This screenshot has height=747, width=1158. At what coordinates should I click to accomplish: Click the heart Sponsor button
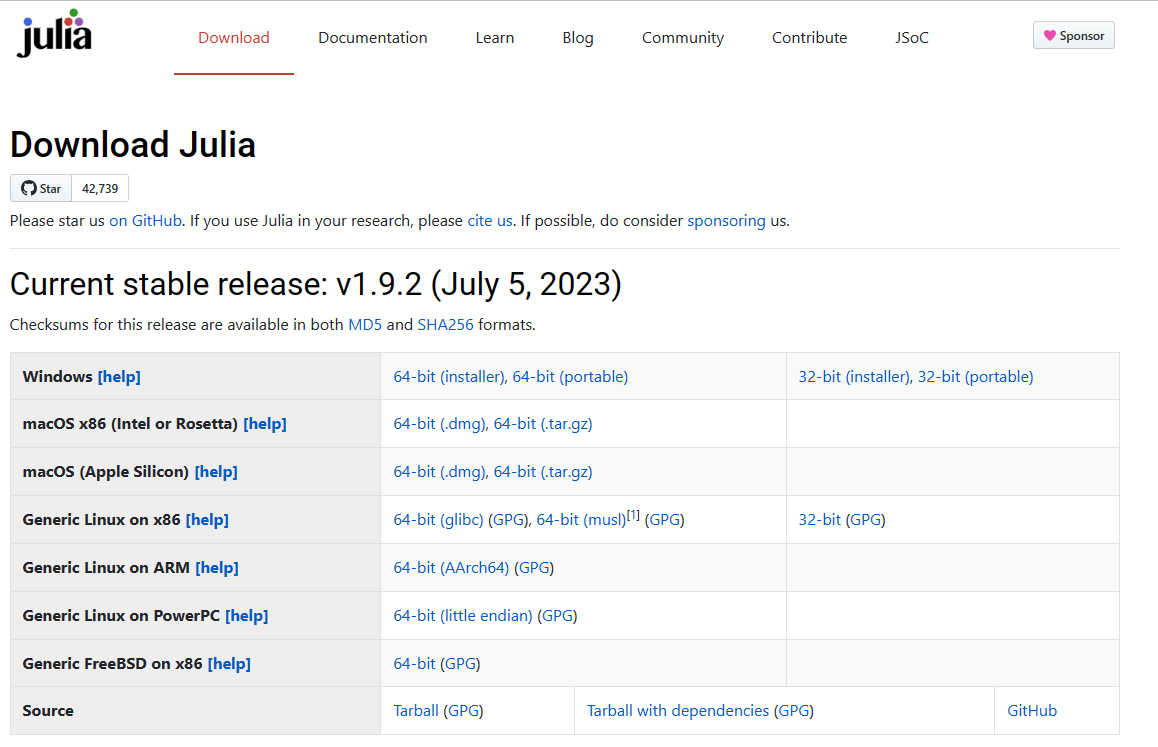pyautogui.click(x=1073, y=35)
